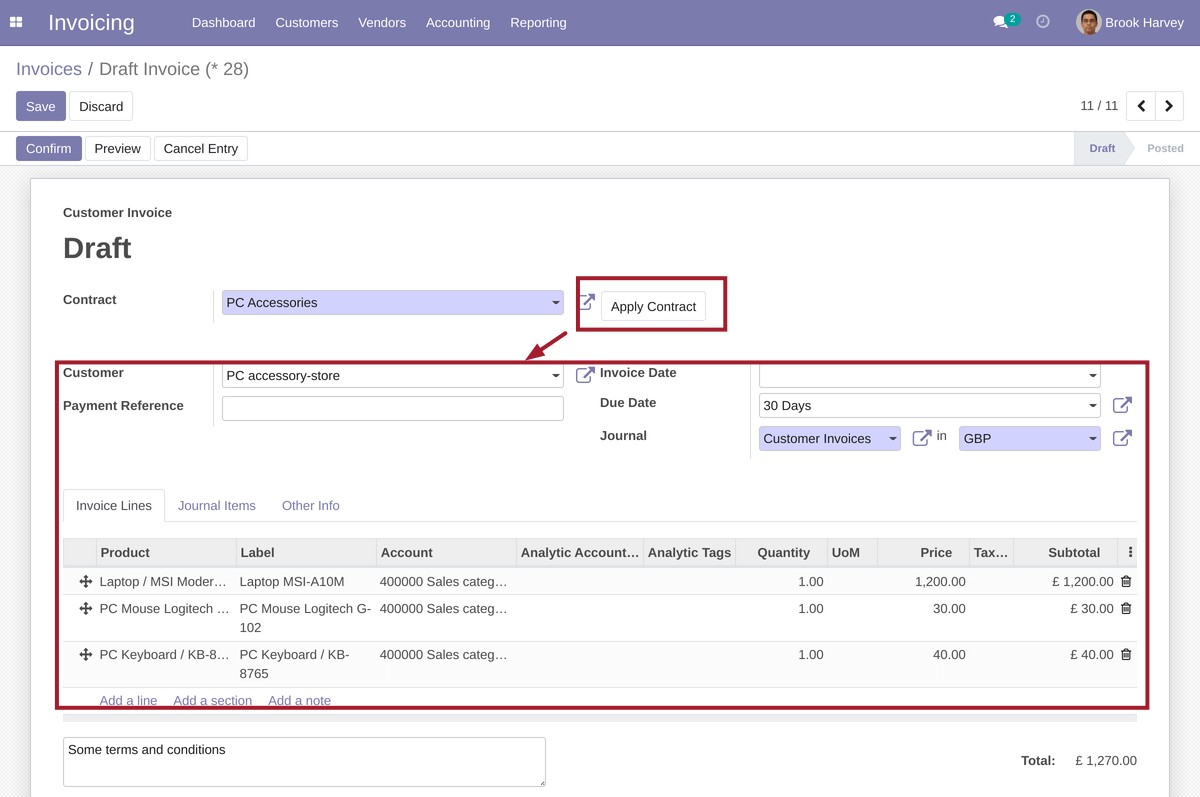Open column options kebab menu in table
This screenshot has width=1200, height=797.
tap(1130, 552)
